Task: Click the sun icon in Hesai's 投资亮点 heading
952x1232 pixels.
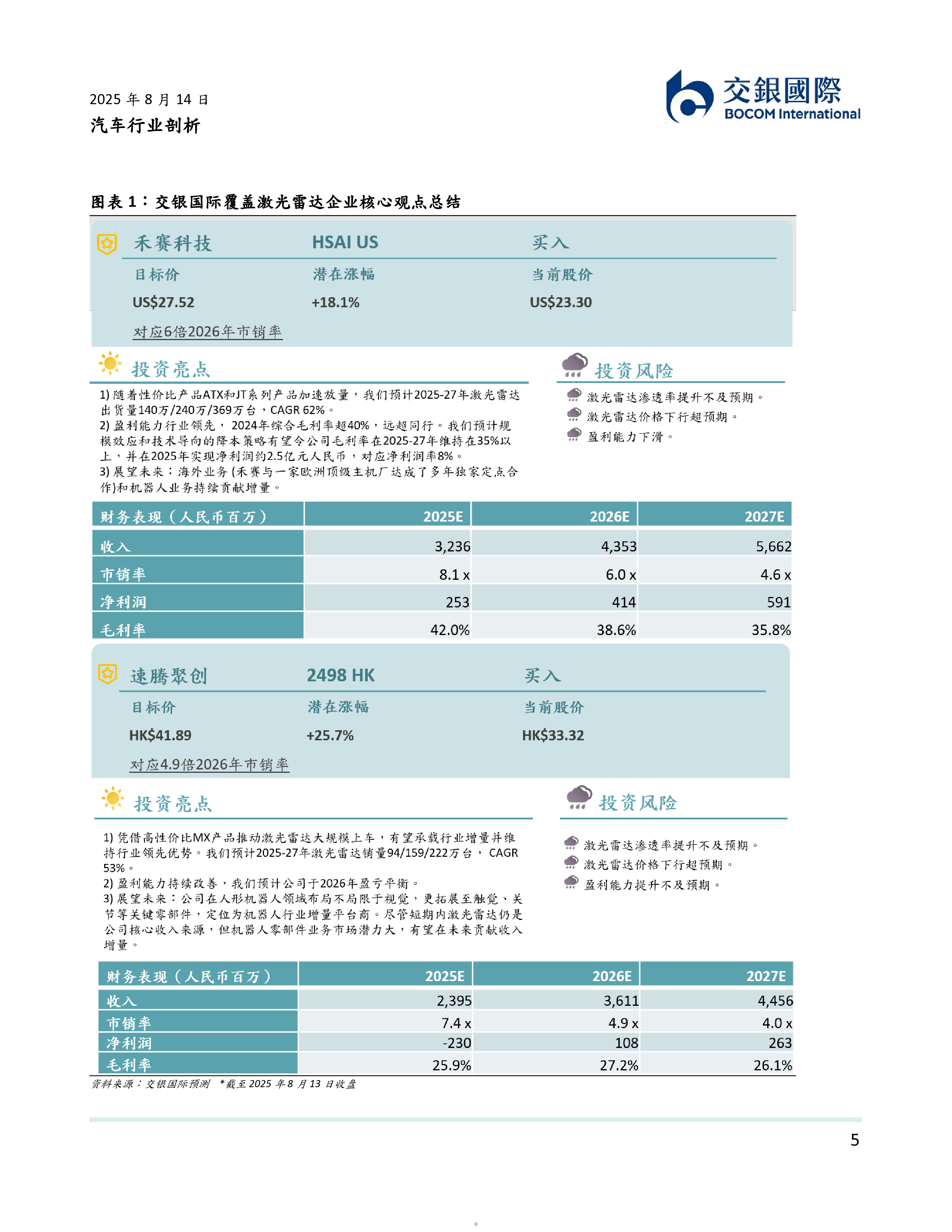Action: (x=110, y=364)
